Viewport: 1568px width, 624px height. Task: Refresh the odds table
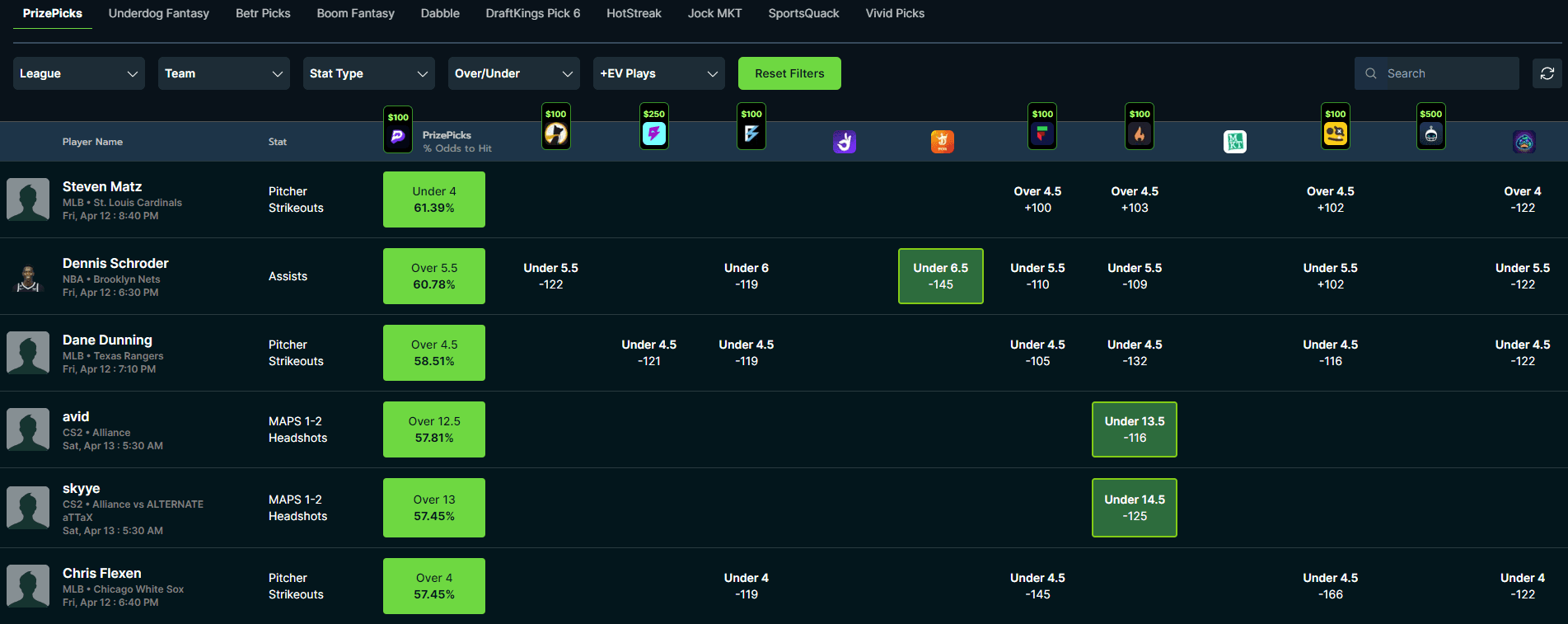(x=1547, y=73)
